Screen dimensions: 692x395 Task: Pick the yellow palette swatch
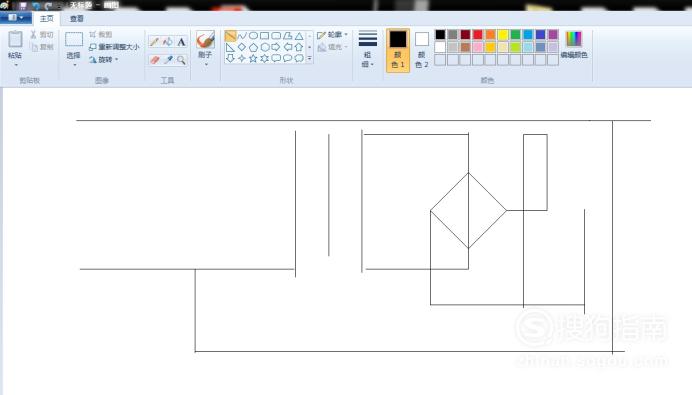point(503,34)
